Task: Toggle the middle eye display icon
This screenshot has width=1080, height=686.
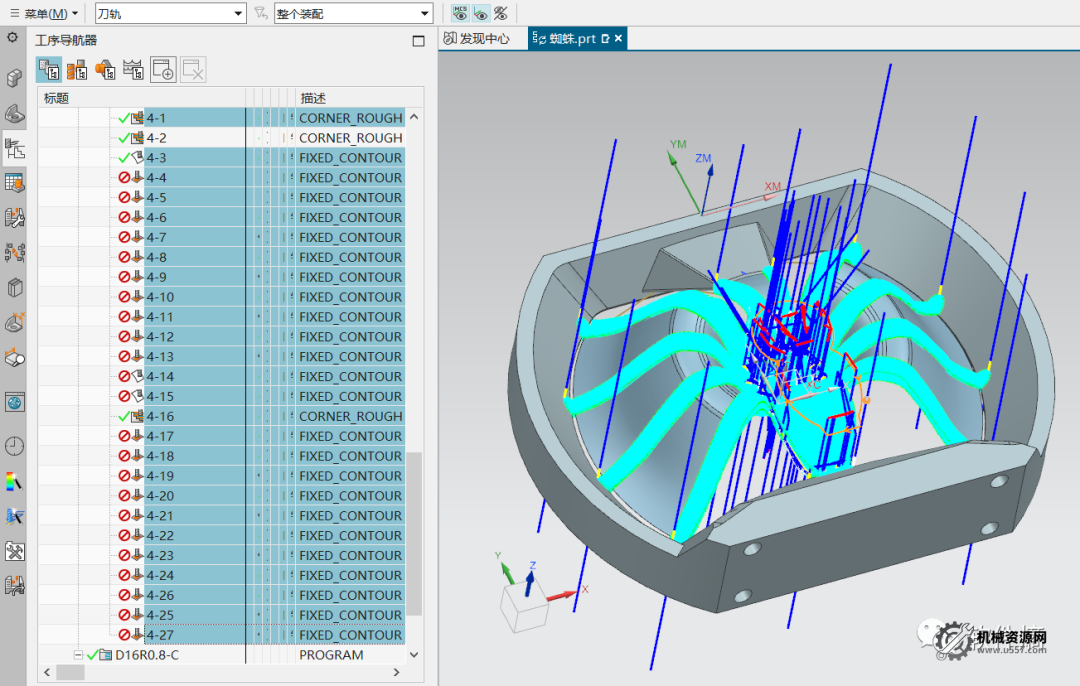Action: [480, 13]
